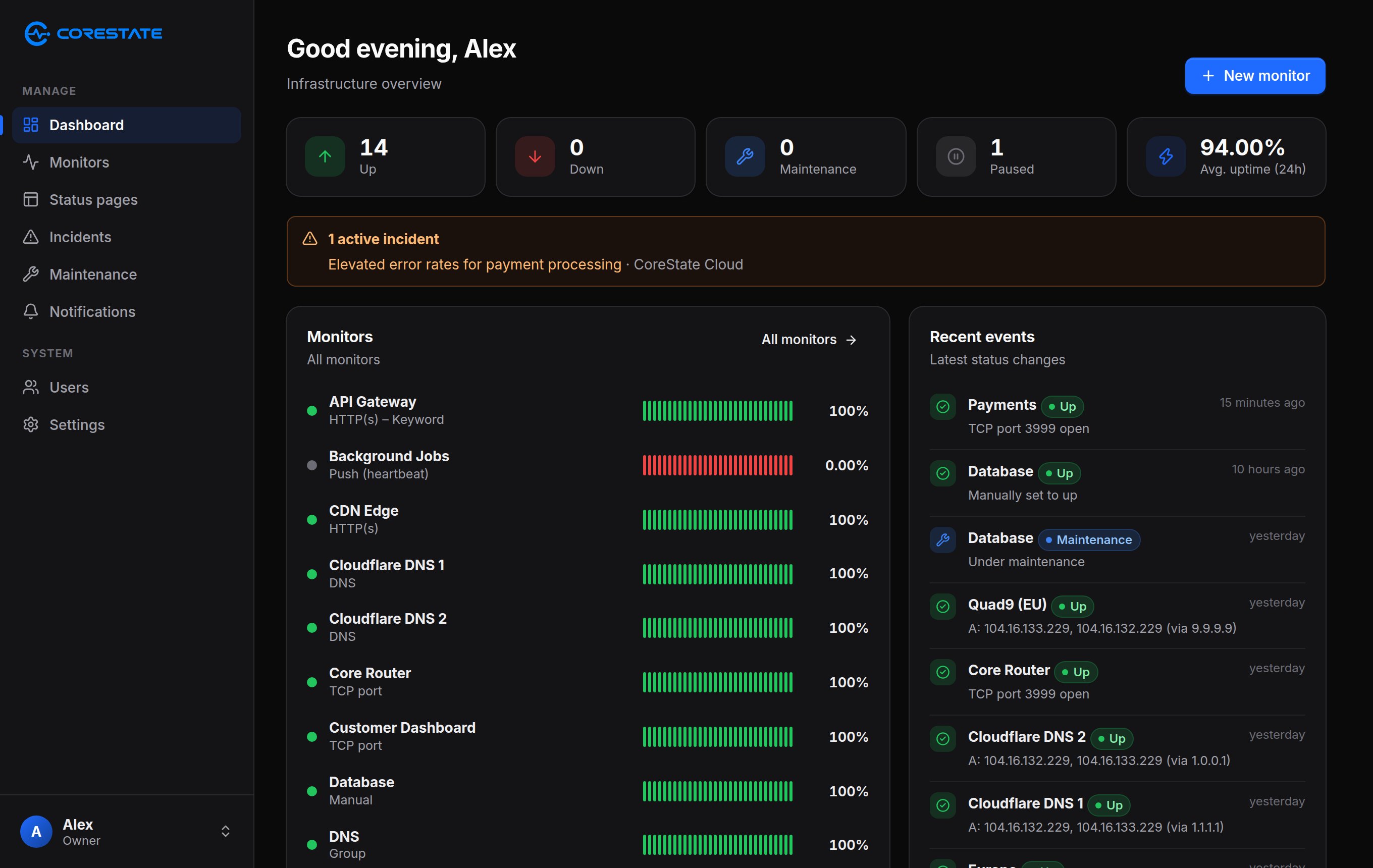Click the 'Manually set to up' event text

pos(1022,495)
